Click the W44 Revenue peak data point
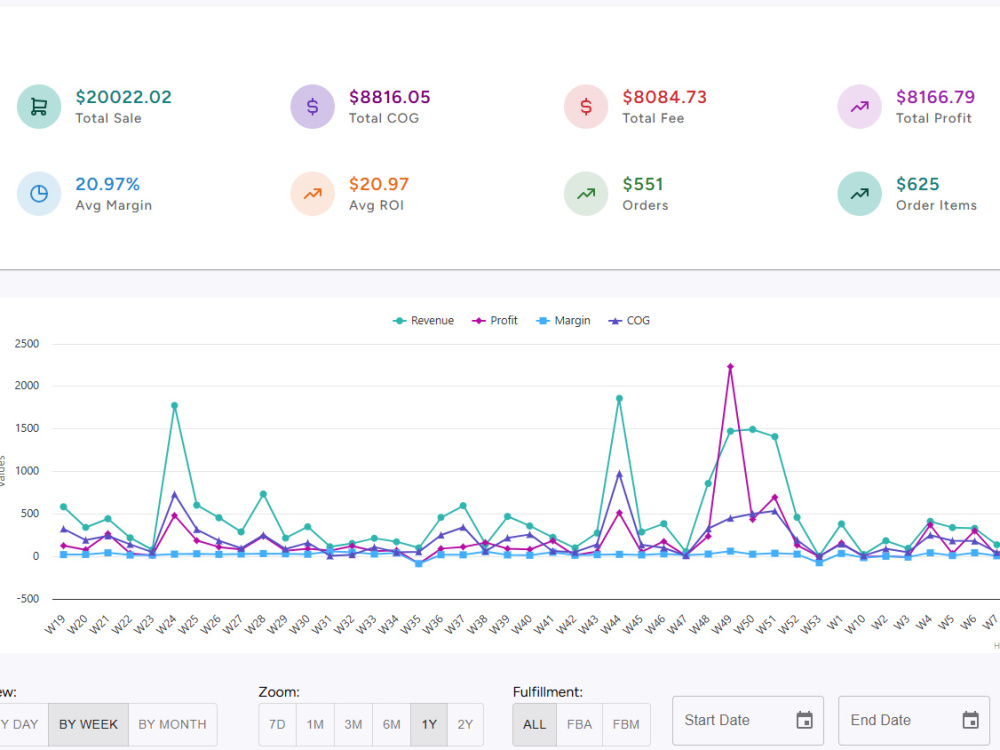The height and width of the screenshot is (750, 1000). pos(619,399)
